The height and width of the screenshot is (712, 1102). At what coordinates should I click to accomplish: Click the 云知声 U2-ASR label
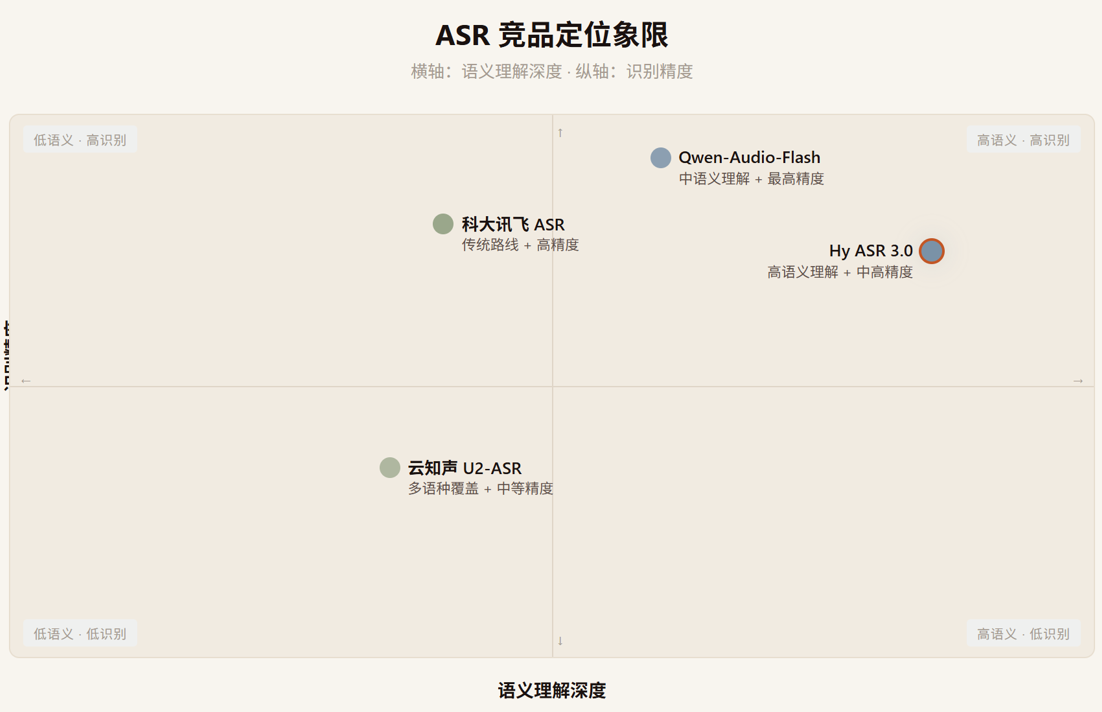[x=465, y=468]
